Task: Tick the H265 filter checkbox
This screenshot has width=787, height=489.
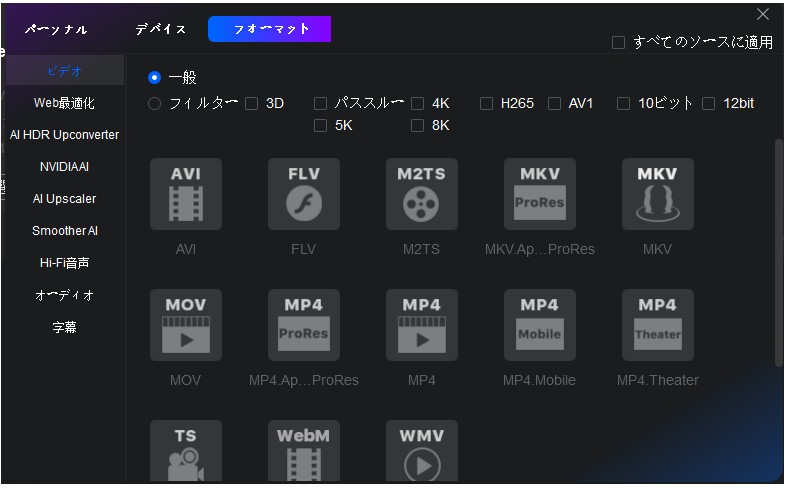Action: point(487,103)
